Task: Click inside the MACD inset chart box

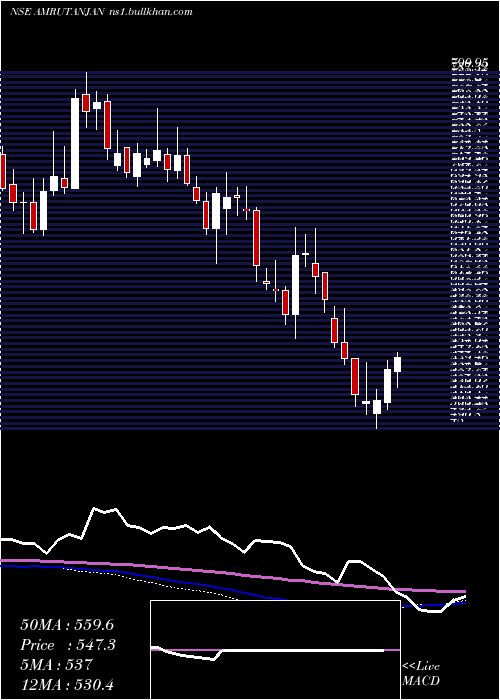Action: pos(275,650)
